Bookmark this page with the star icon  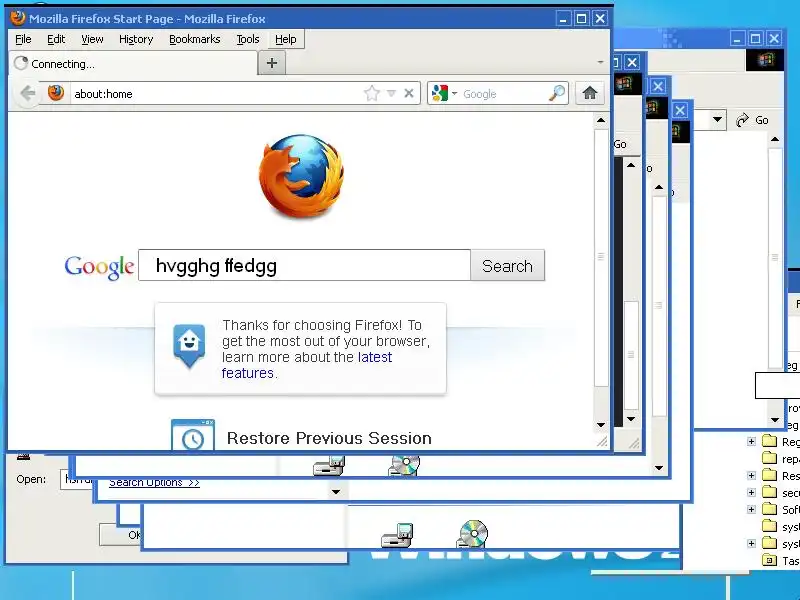[372, 93]
